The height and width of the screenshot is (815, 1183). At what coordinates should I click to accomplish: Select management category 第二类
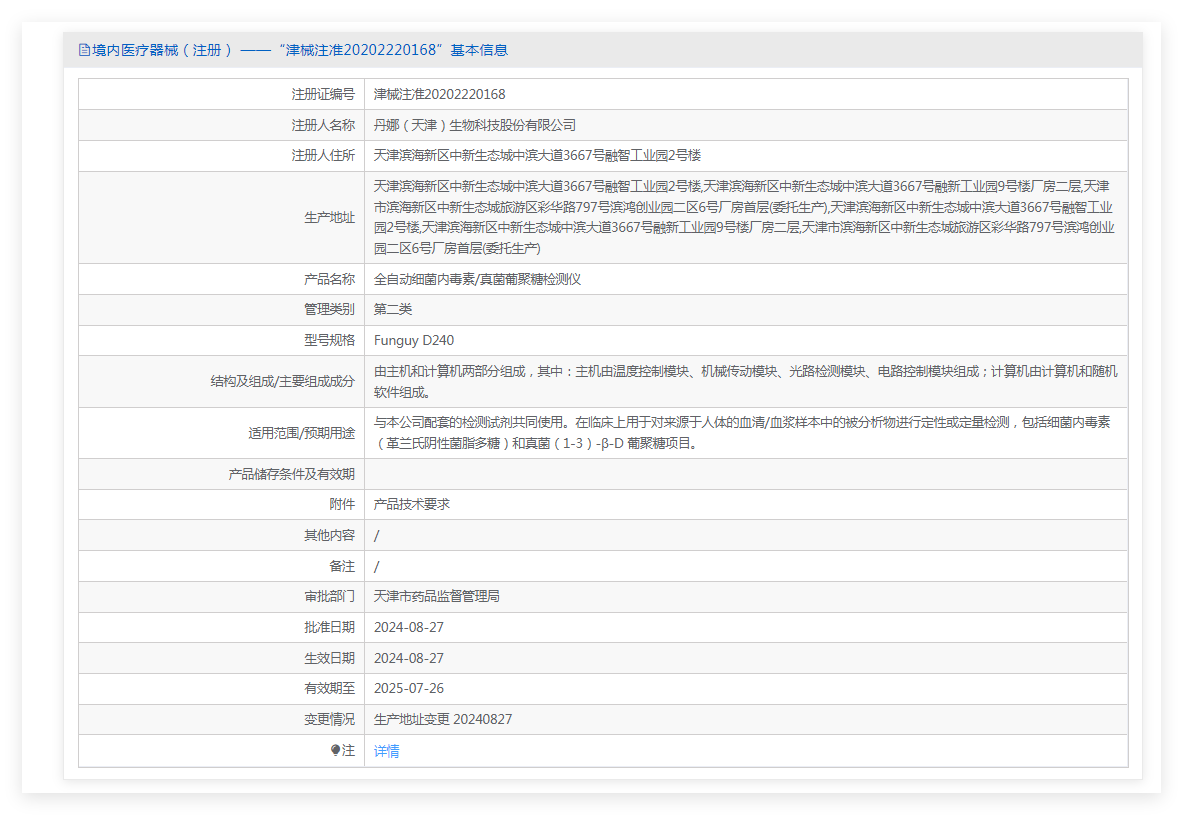[x=392, y=309]
